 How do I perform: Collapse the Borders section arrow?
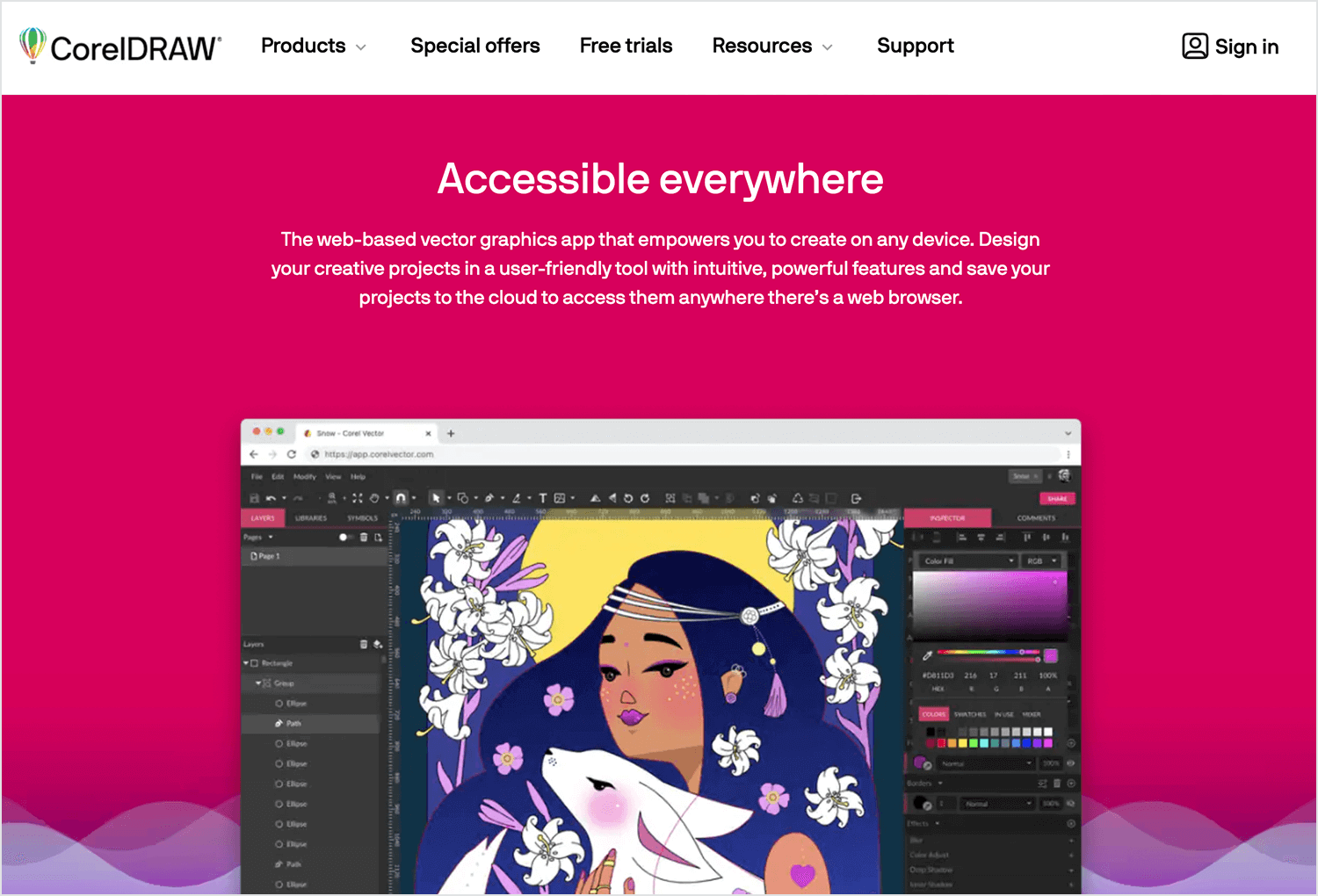(940, 783)
